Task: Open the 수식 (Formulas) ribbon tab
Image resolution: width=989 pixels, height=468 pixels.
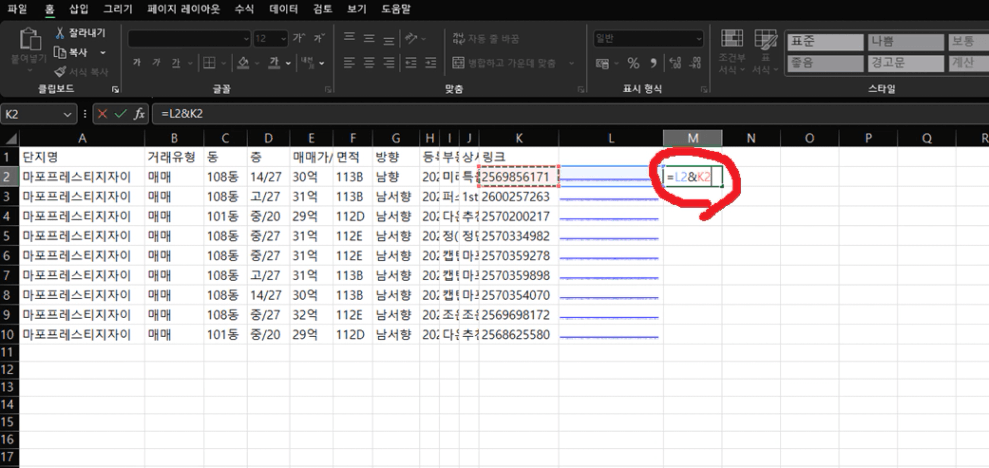Action: tap(243, 8)
